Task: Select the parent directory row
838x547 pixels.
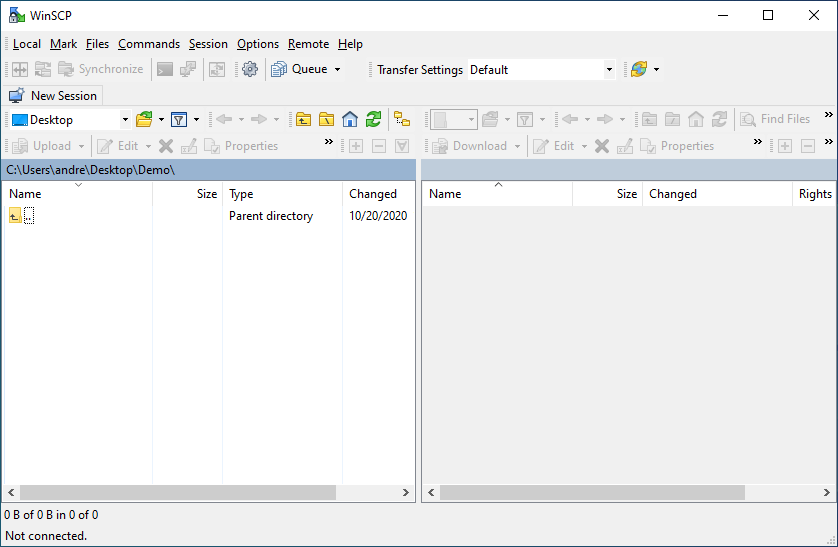Action: 208,216
